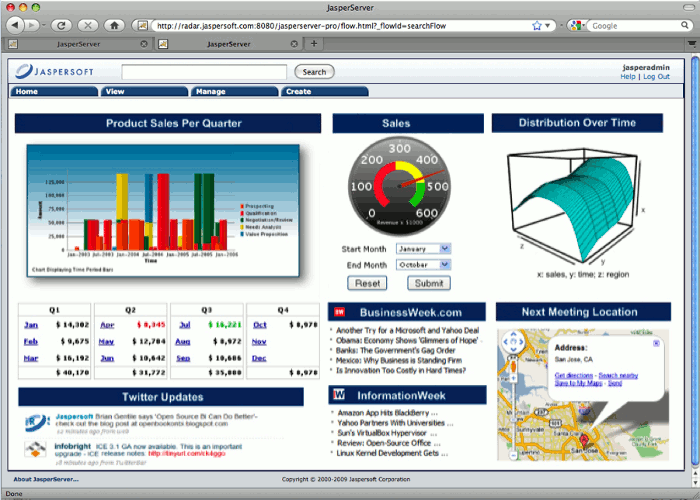Click the Dec month link

click(259, 358)
